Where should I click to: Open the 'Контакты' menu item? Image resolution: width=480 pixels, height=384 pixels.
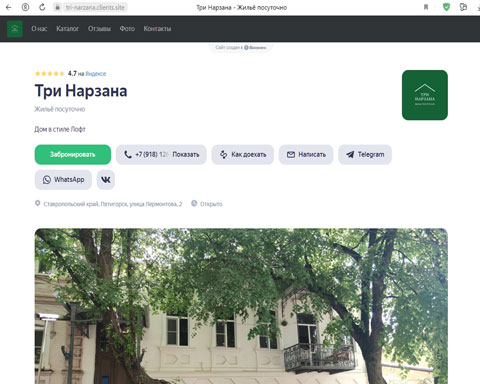coord(157,29)
